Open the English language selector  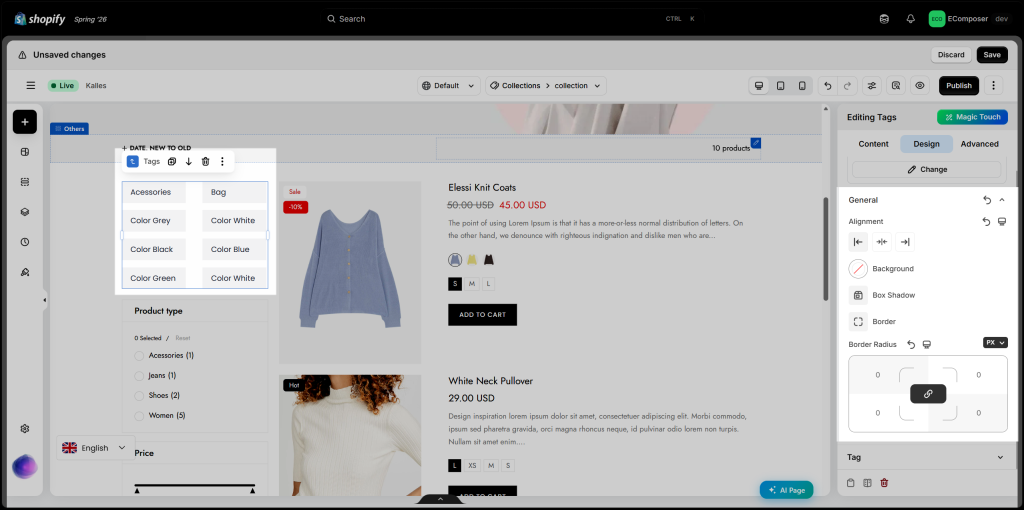coord(95,448)
